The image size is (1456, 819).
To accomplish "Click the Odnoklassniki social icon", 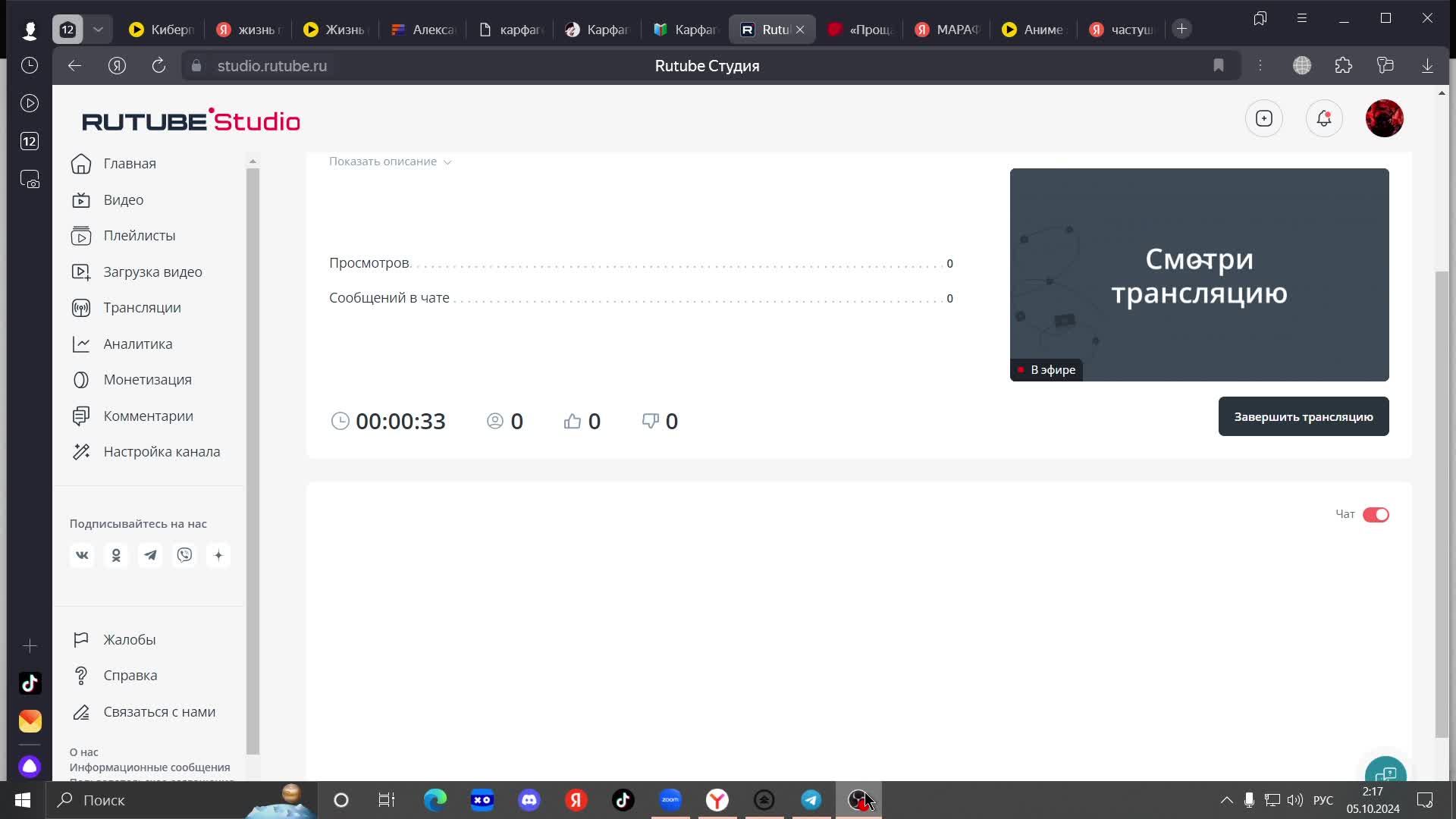I will (x=116, y=556).
